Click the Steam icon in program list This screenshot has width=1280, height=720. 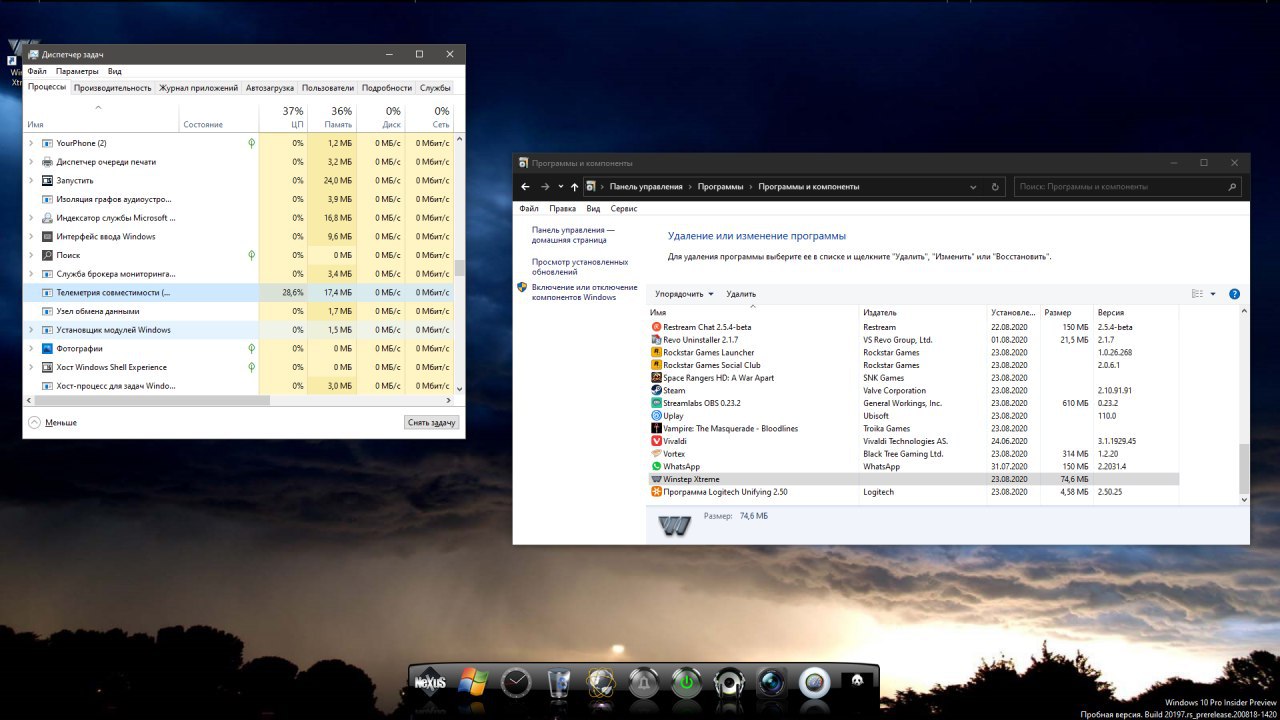[656, 391]
